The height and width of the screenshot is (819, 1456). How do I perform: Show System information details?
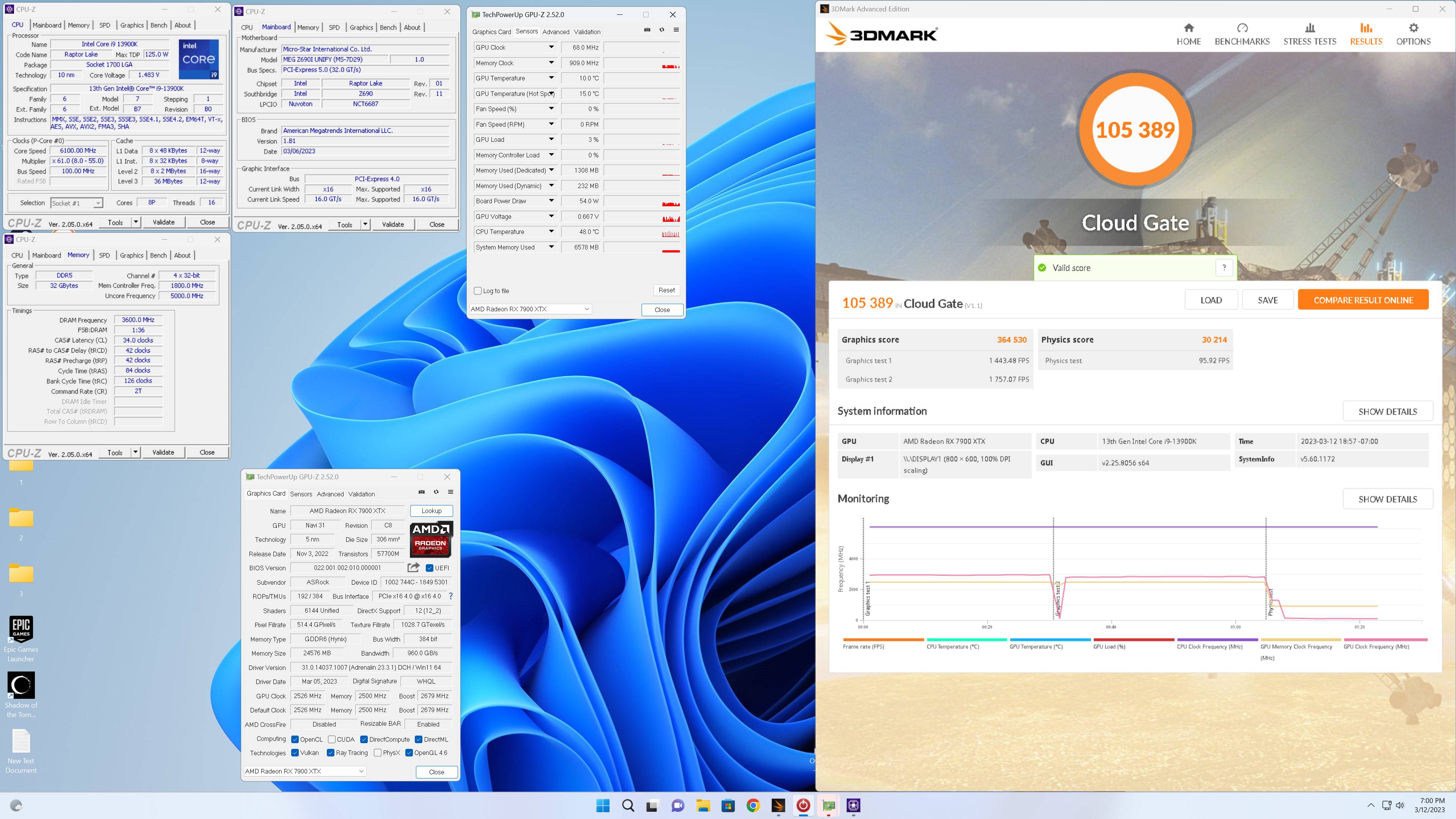click(x=1388, y=411)
